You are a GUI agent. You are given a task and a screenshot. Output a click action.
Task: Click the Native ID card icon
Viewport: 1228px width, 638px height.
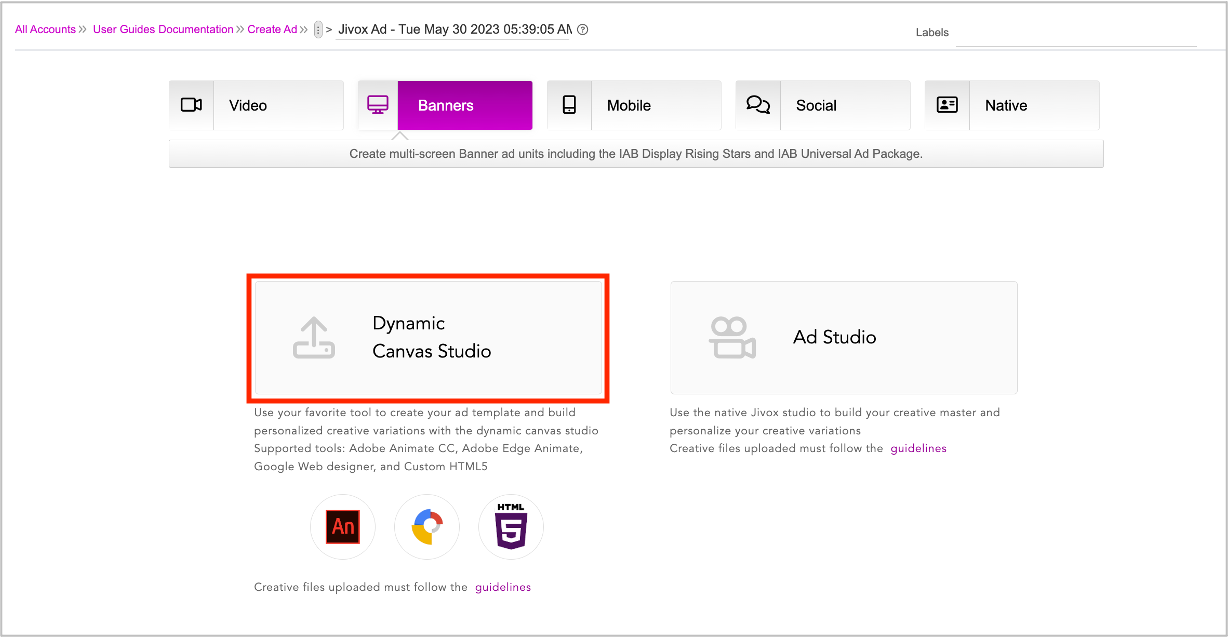[x=946, y=105]
